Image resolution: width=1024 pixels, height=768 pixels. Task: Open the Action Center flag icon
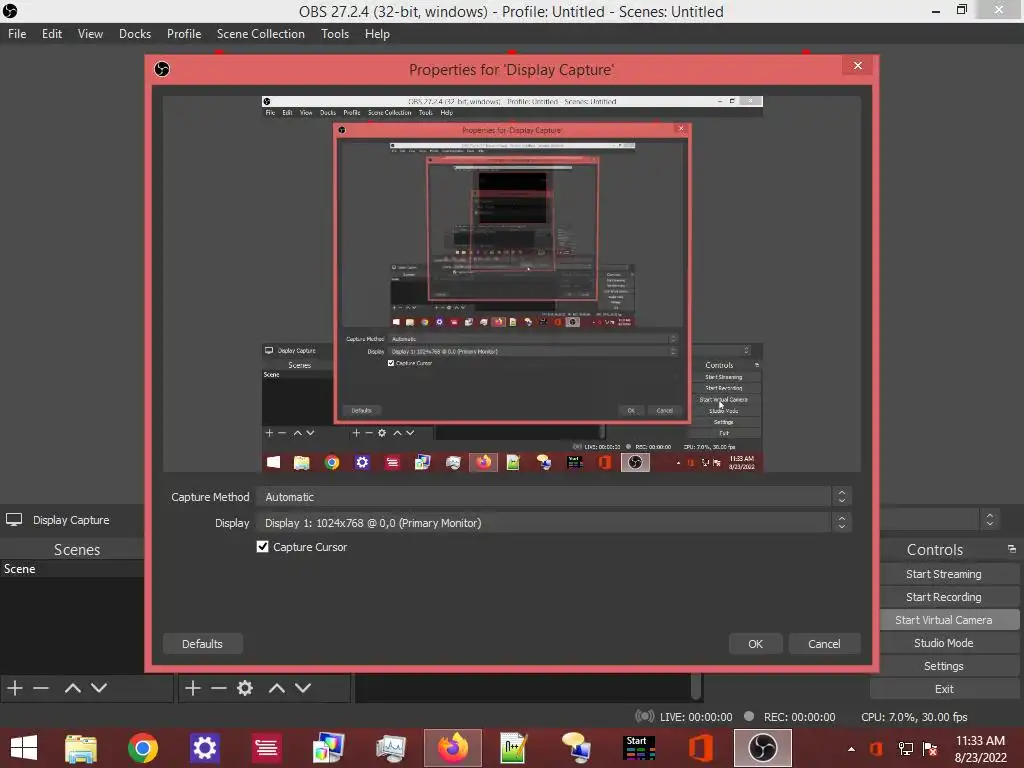pyautogui.click(x=930, y=749)
